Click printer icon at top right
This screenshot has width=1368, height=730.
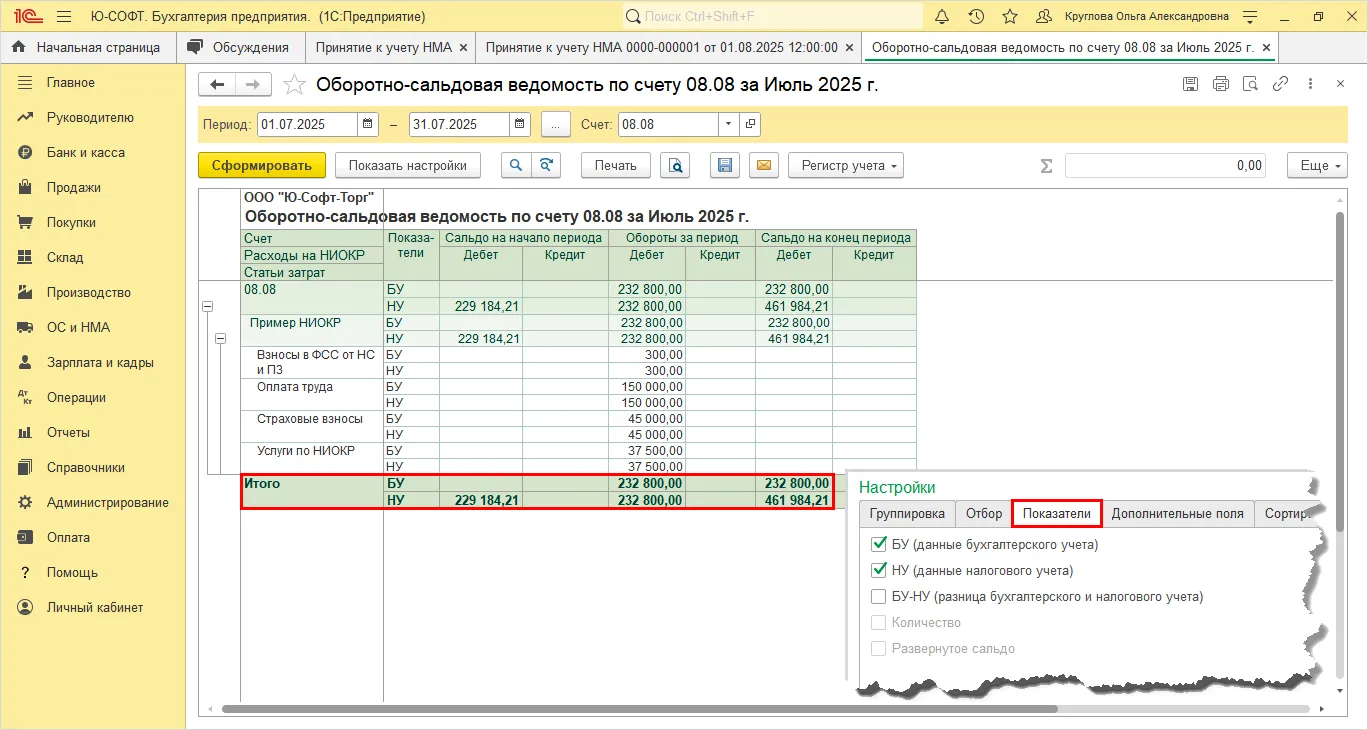[x=1220, y=85]
